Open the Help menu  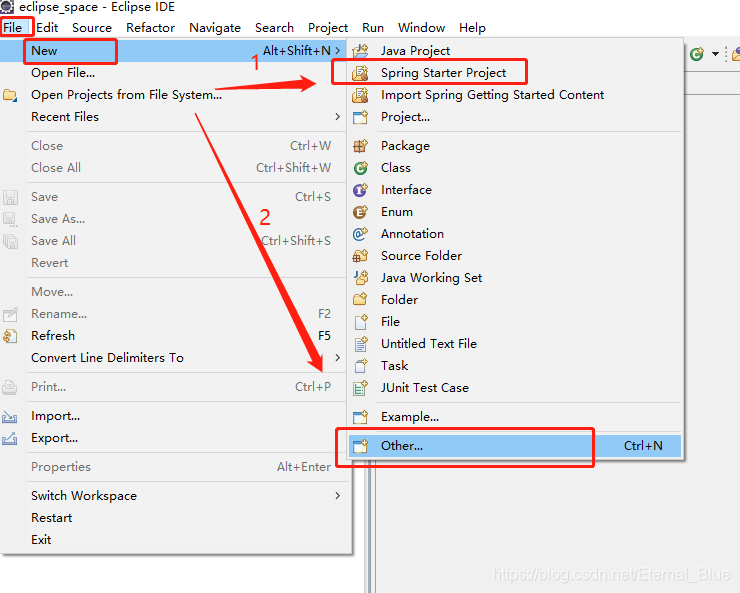pyautogui.click(x=472, y=28)
